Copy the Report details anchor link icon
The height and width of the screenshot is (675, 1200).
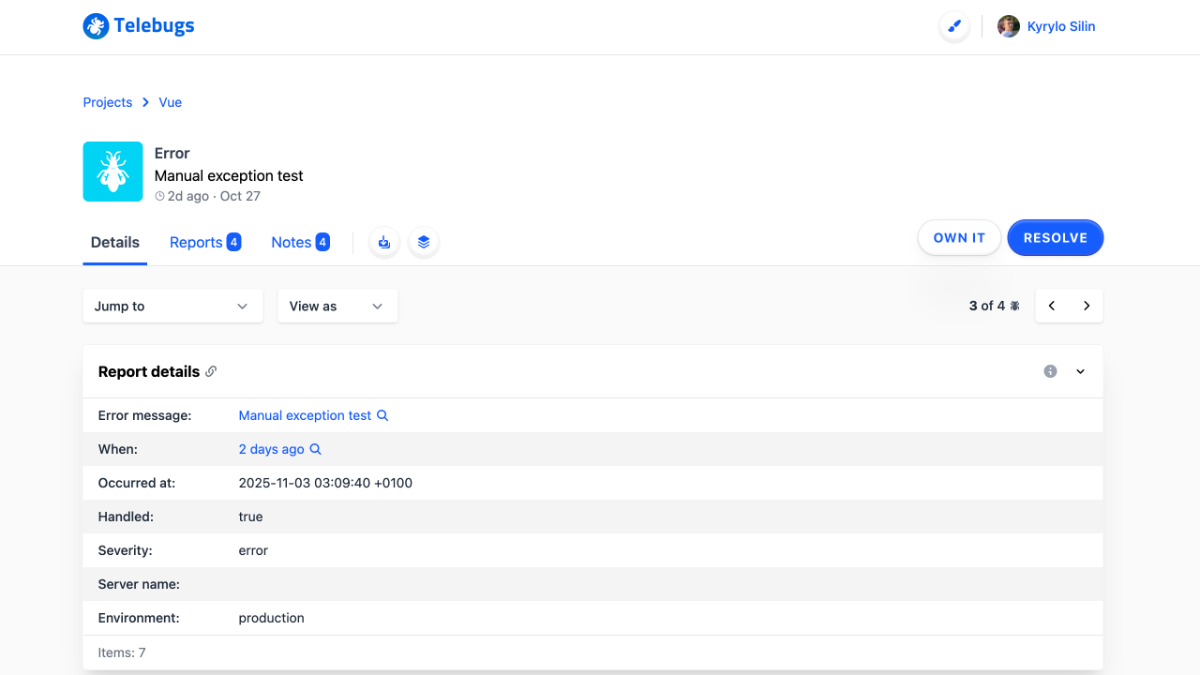pyautogui.click(x=211, y=372)
